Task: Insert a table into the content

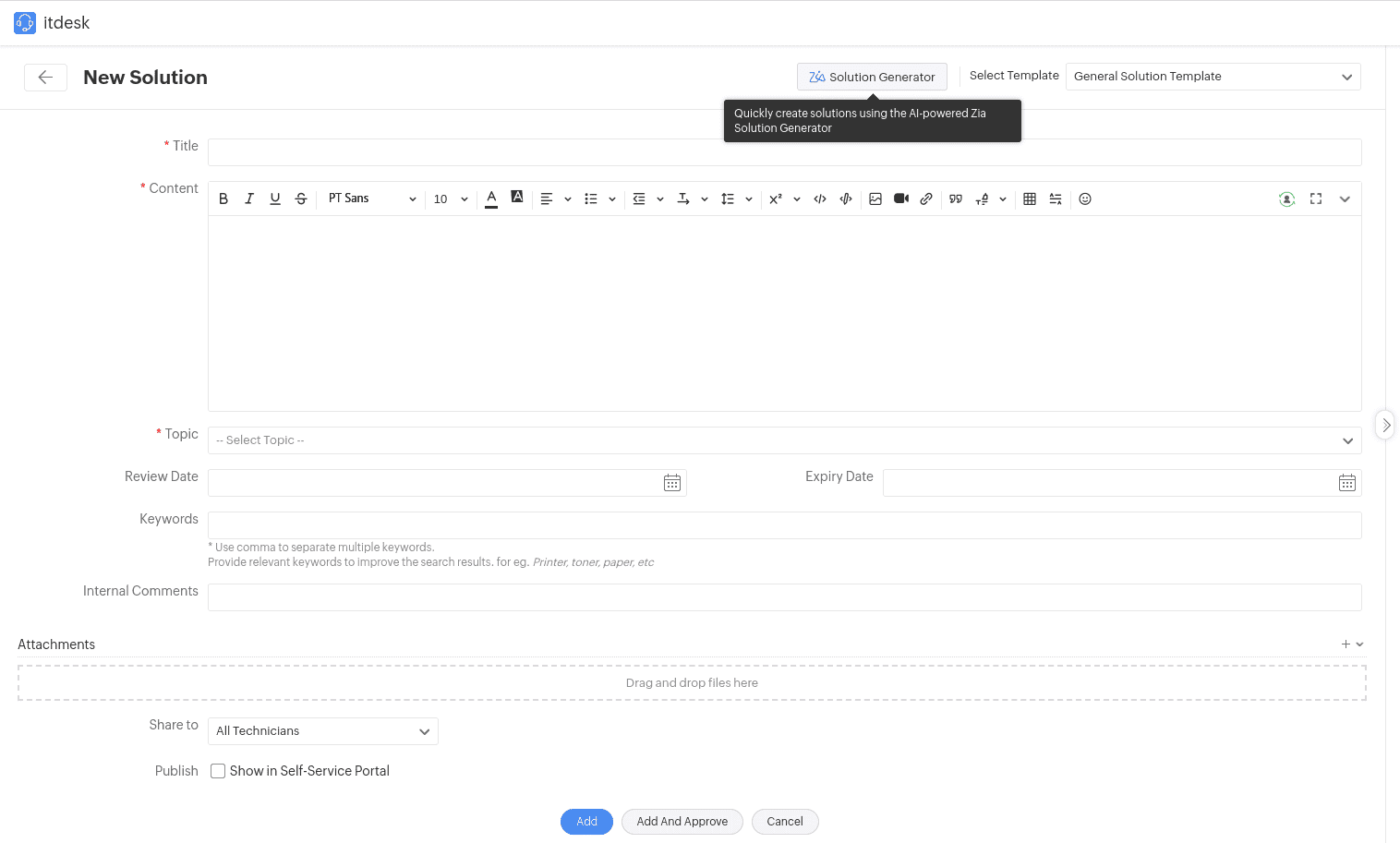Action: [1029, 199]
